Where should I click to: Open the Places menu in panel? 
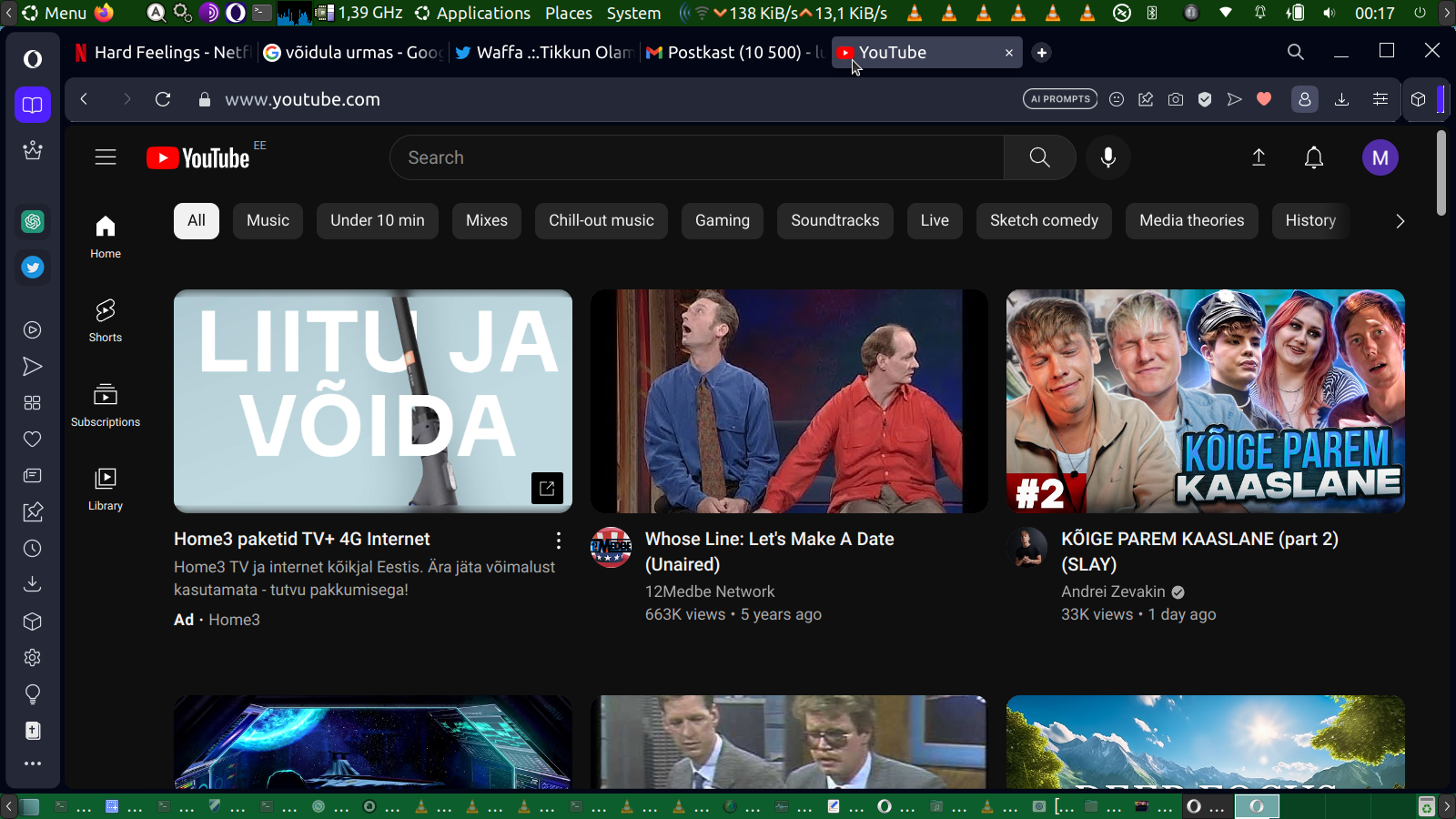point(569,13)
